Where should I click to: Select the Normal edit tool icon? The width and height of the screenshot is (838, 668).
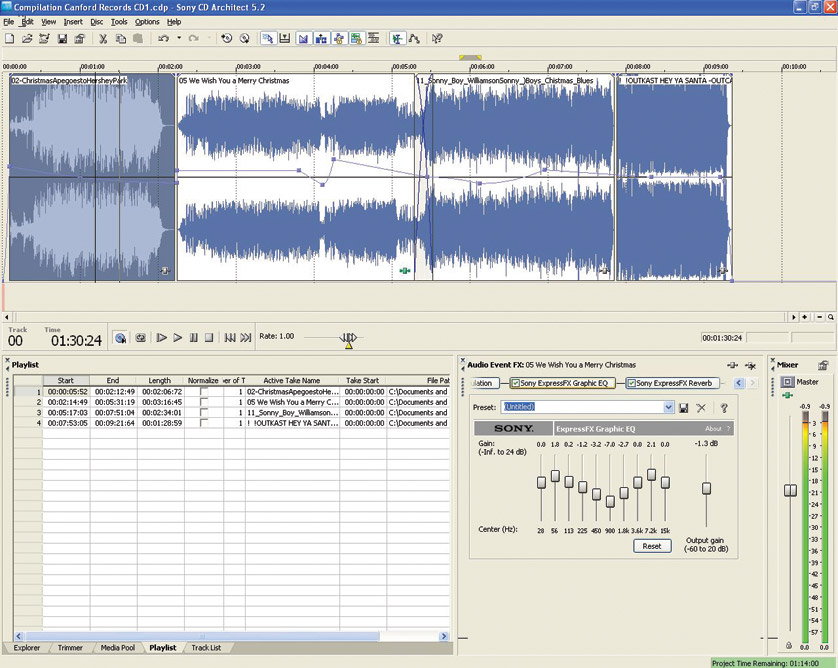coord(397,38)
